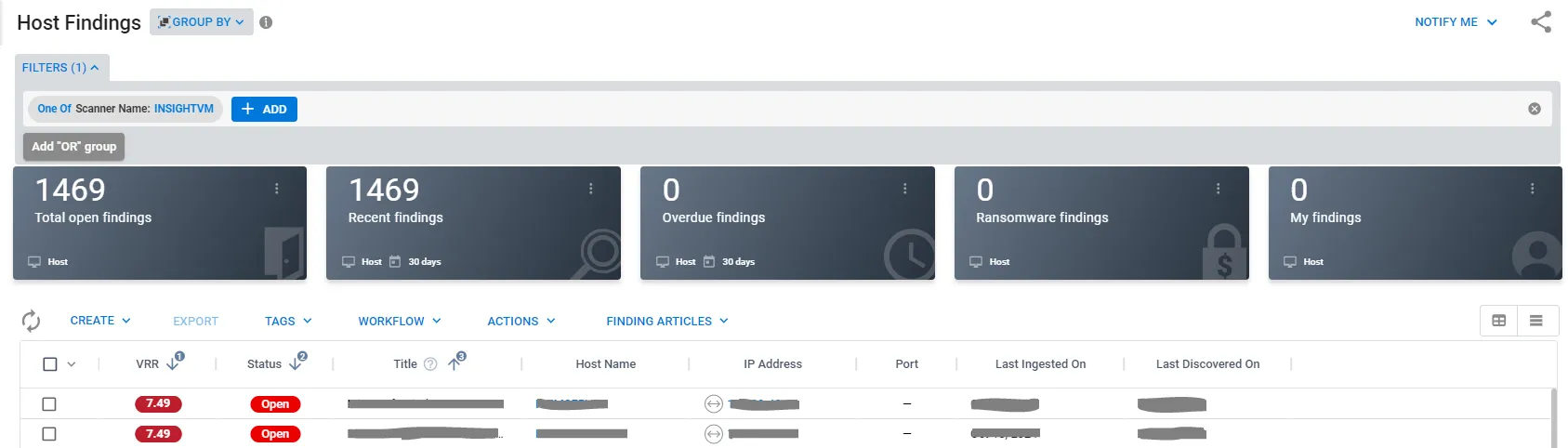Viewport: 1568px width, 448px height.
Task: Expand the Group By dropdown
Action: (202, 22)
